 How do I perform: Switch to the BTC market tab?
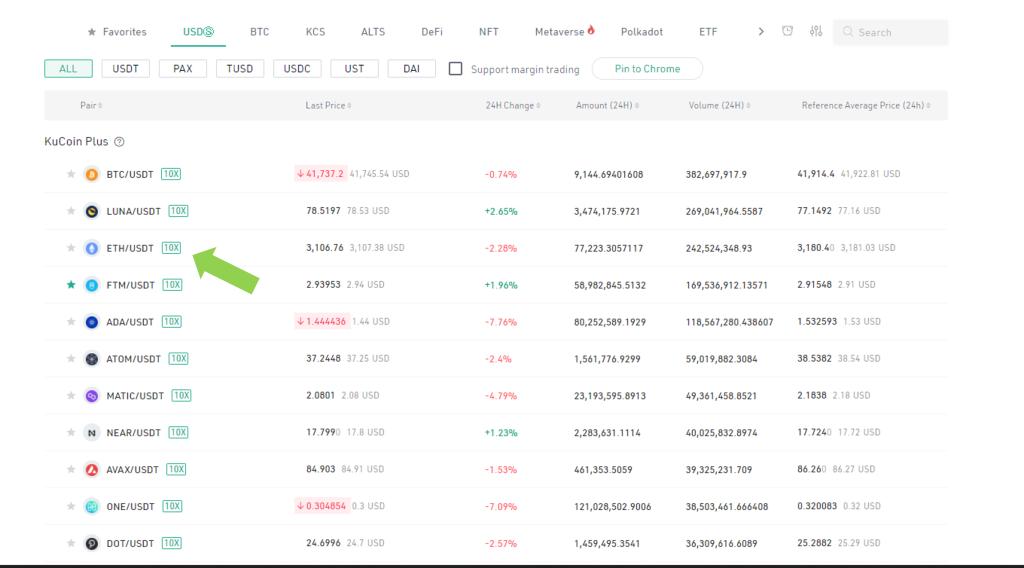pyautogui.click(x=260, y=31)
